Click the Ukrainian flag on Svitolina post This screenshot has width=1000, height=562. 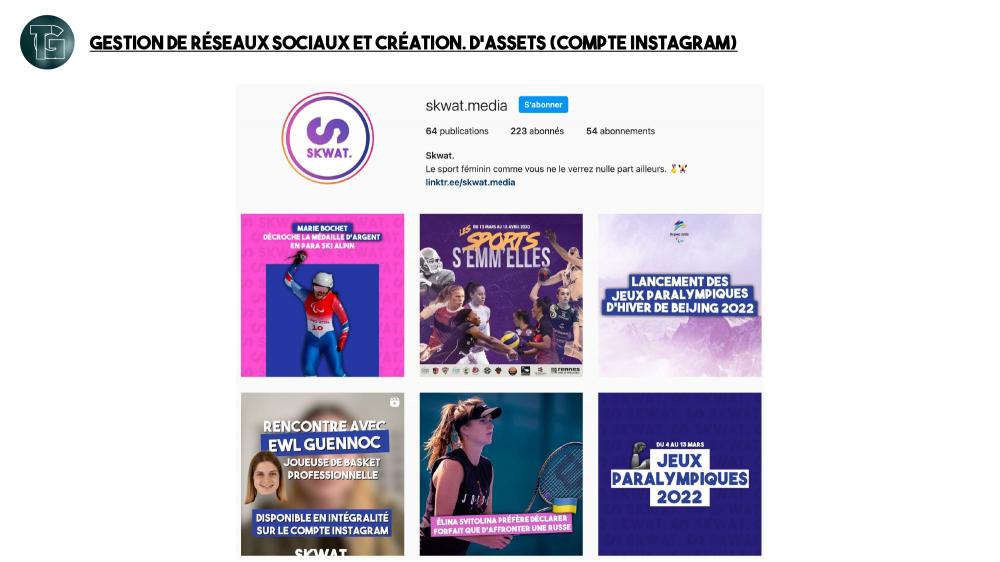564,505
